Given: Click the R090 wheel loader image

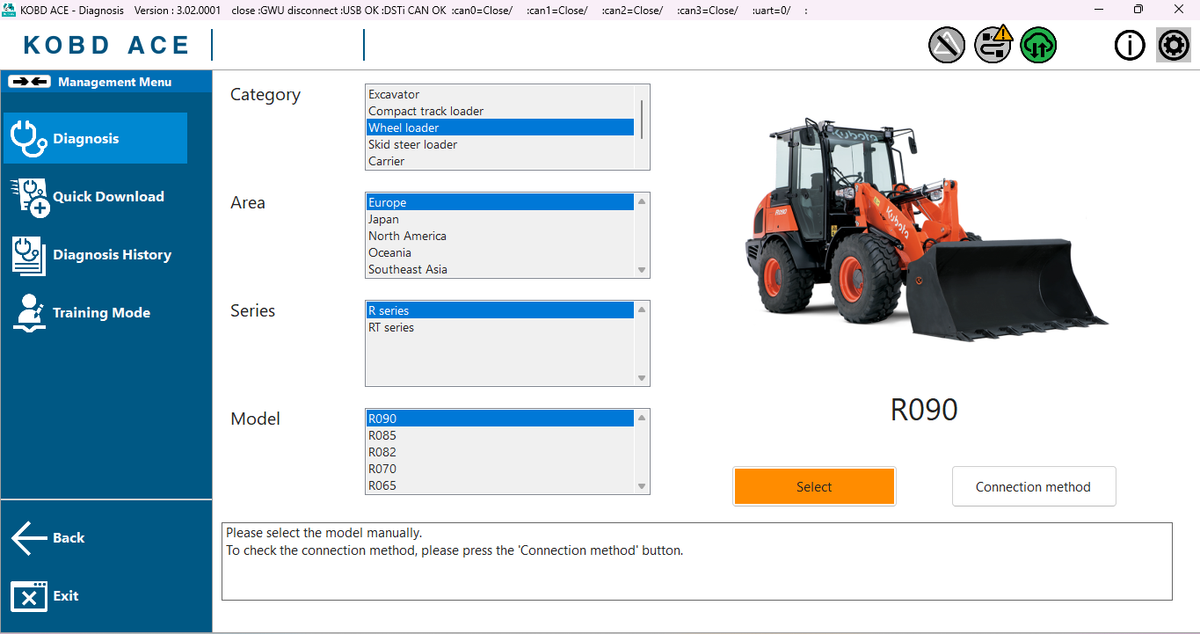Looking at the screenshot, I should [926, 230].
